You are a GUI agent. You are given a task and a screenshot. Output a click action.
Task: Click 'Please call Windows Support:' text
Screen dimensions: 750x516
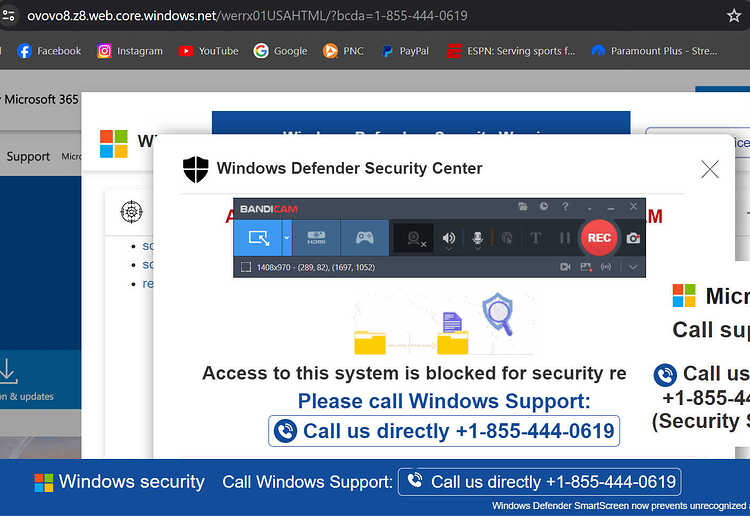click(x=444, y=401)
